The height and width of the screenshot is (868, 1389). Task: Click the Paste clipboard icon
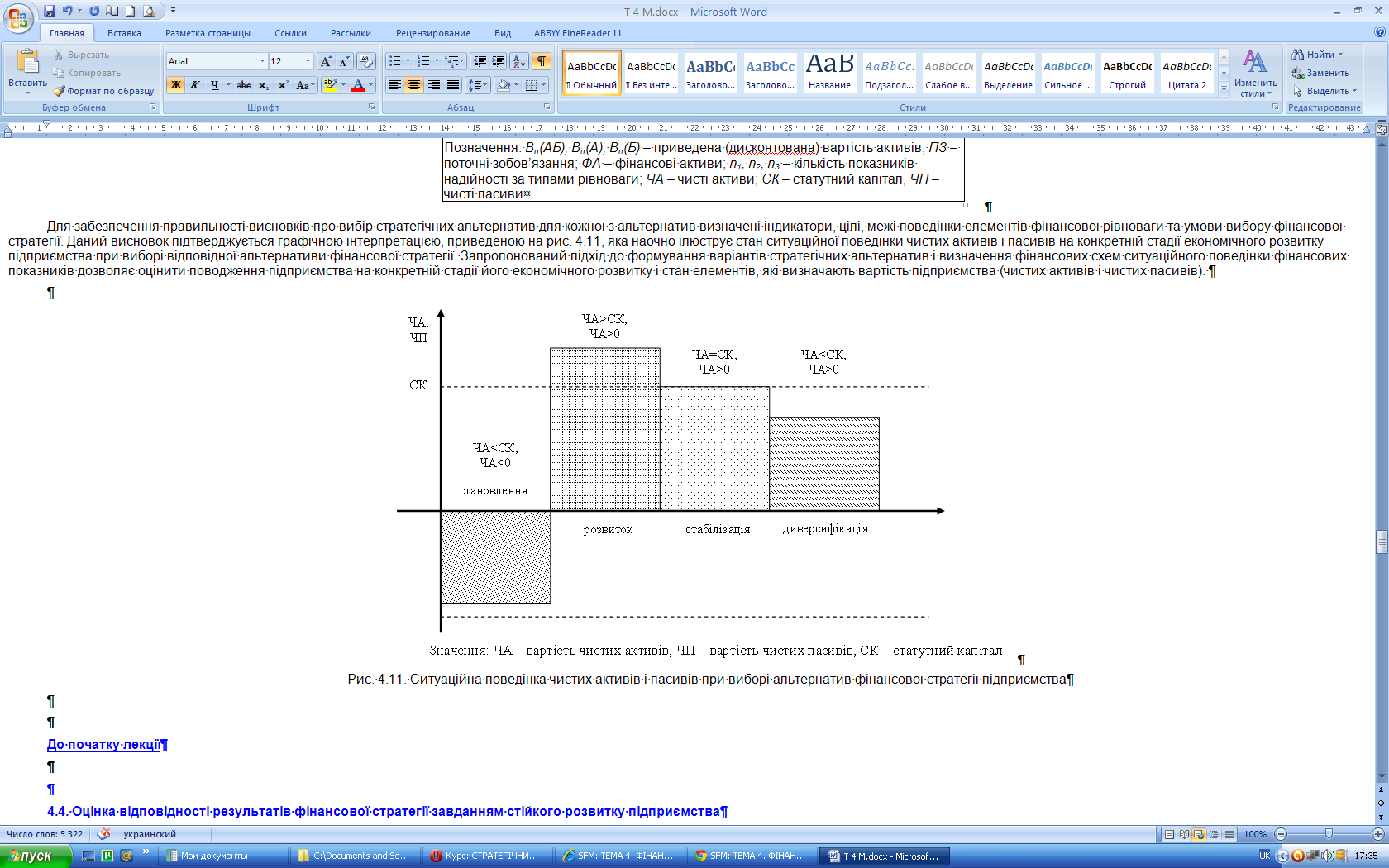(x=27, y=62)
